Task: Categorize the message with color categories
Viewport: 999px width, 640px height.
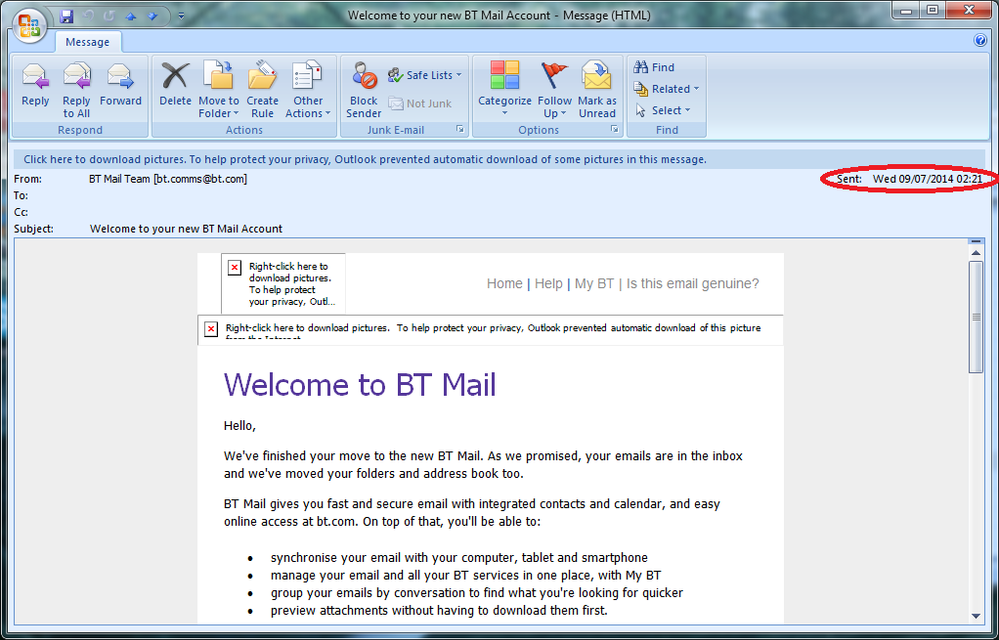Action: click(505, 90)
